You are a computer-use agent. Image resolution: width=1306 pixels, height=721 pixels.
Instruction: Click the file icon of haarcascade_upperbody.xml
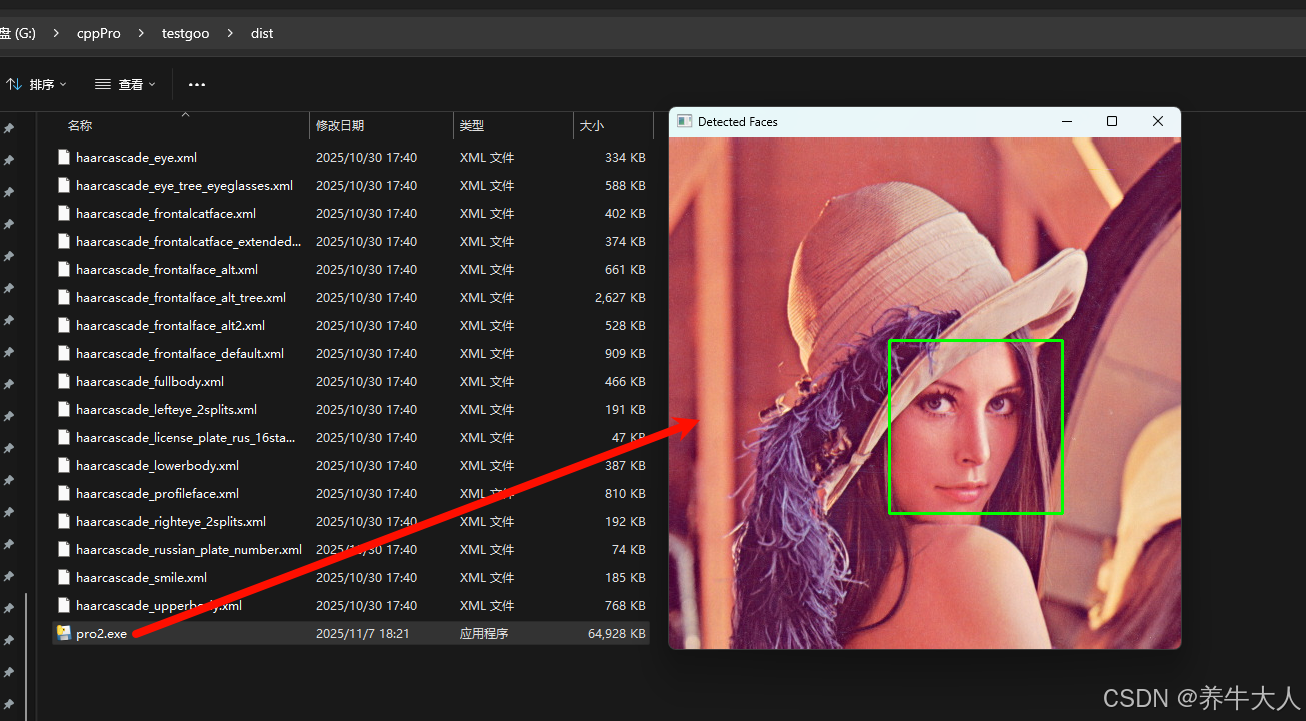(x=64, y=605)
